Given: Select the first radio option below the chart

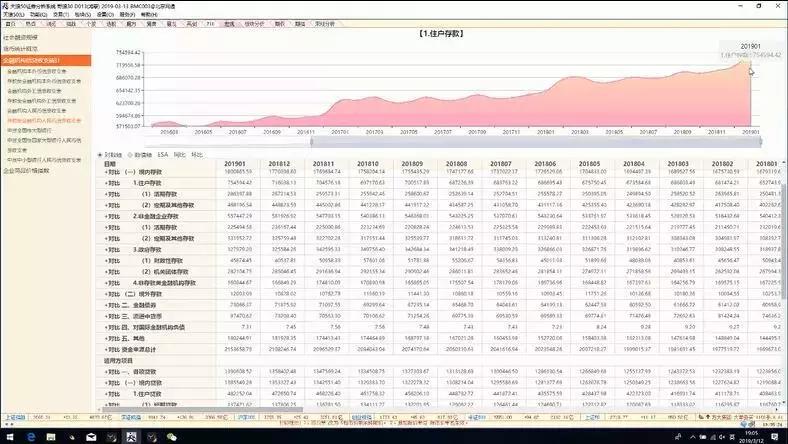Looking at the screenshot, I should tap(100, 155).
